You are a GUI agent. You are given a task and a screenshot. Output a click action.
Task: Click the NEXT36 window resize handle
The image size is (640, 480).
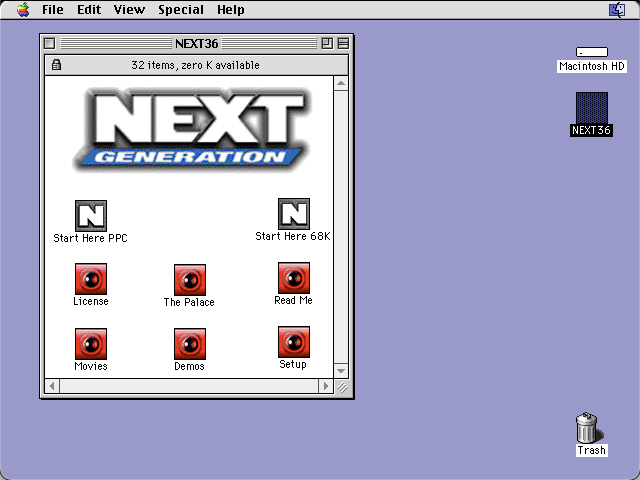point(342,387)
